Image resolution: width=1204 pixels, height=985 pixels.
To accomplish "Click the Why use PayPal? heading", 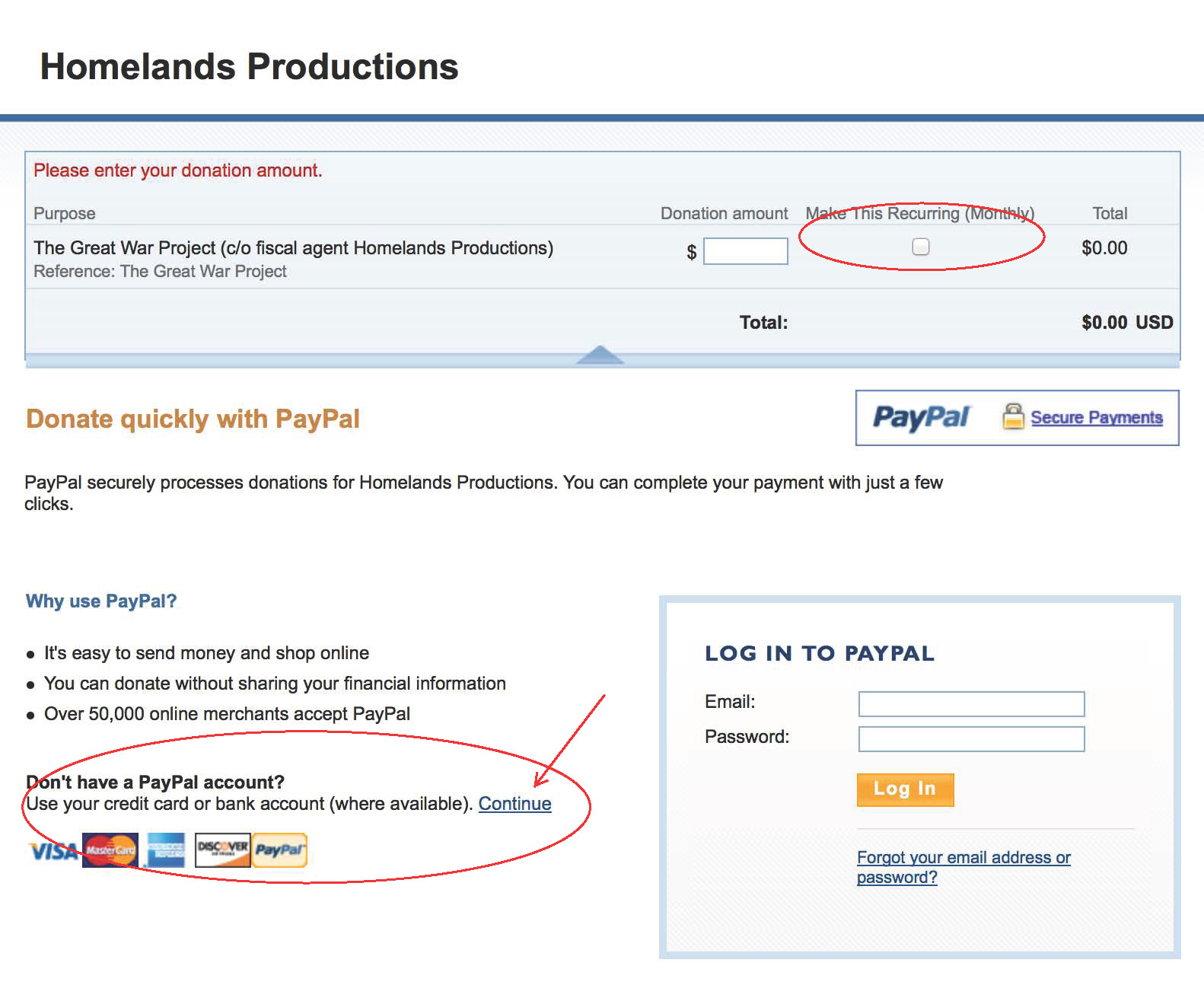I will [x=101, y=601].
